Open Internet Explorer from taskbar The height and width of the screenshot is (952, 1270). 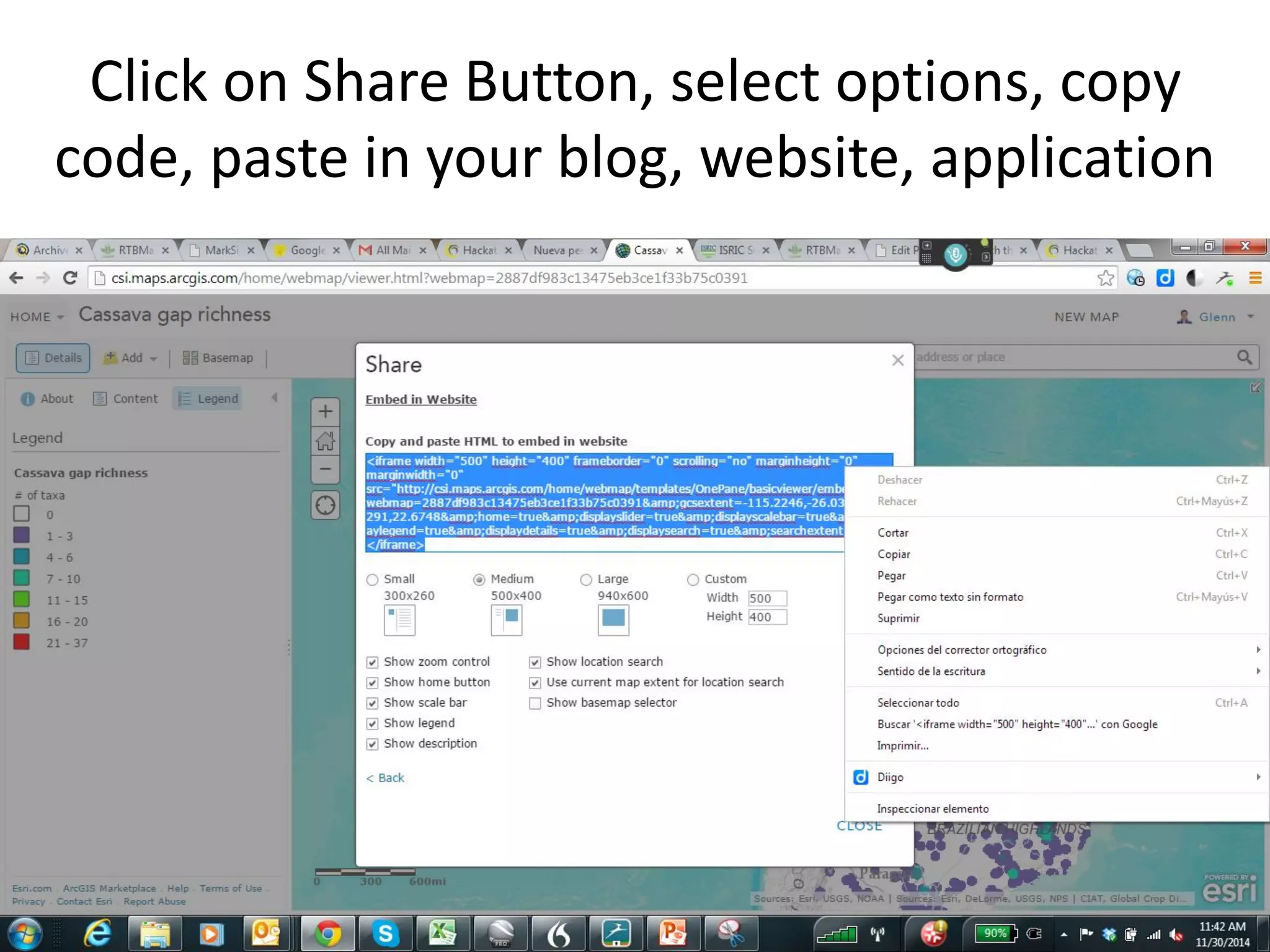click(x=98, y=933)
